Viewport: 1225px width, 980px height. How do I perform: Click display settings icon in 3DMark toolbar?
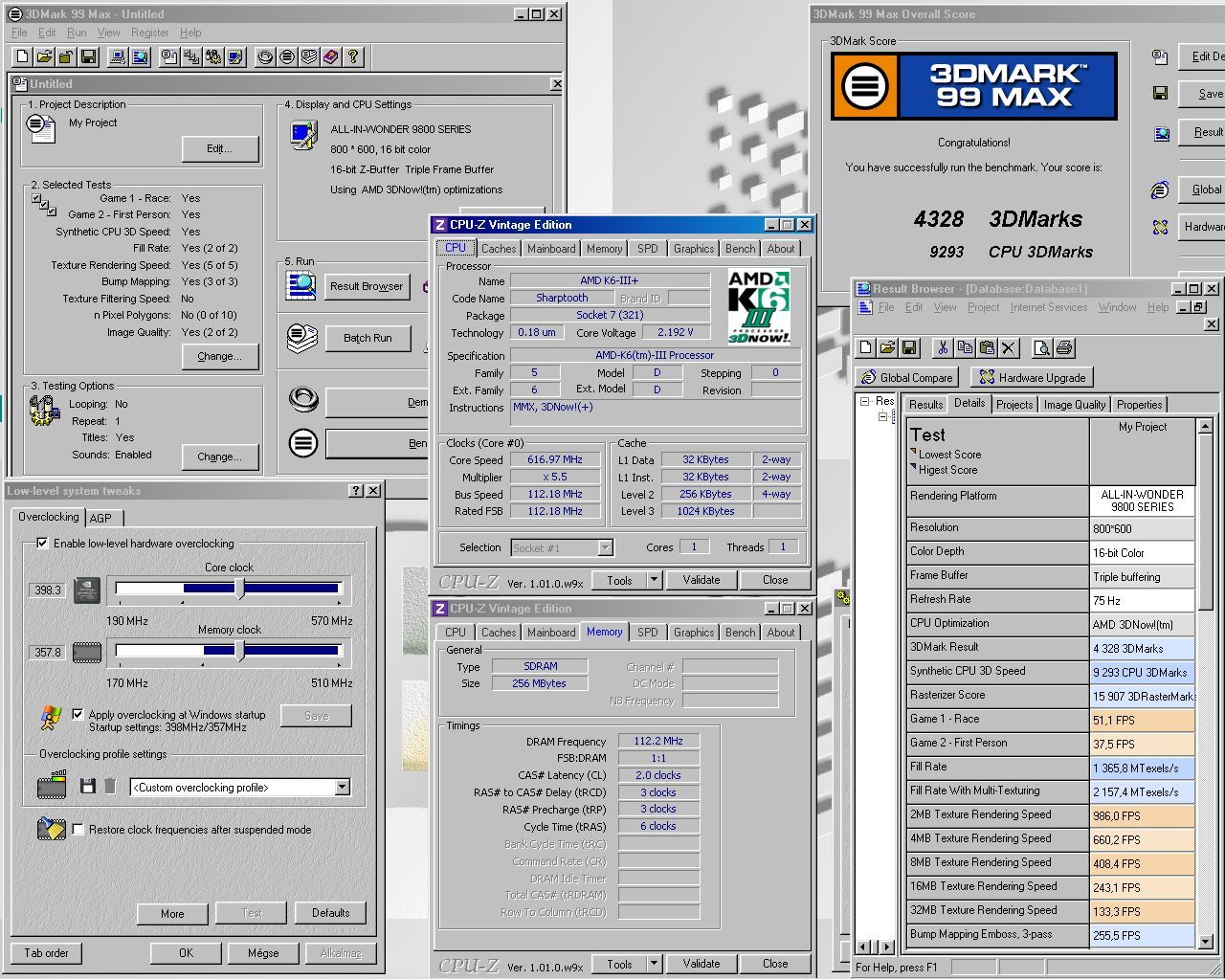pos(235,57)
